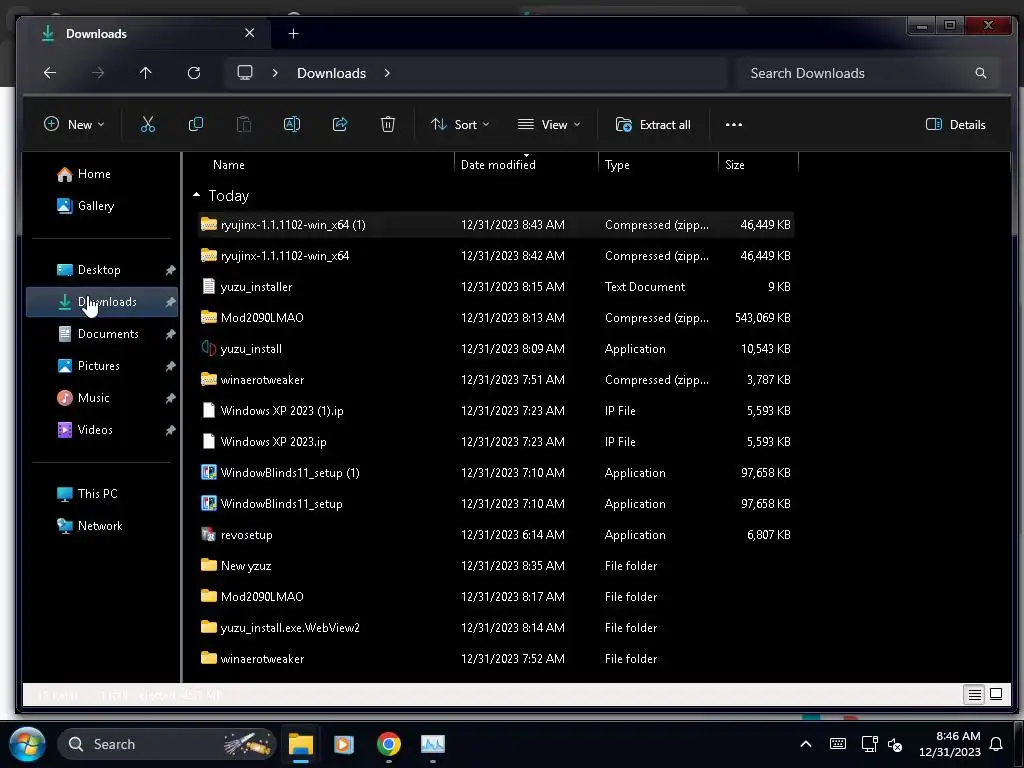
Task: Sort by the Name column header
Action: (x=229, y=165)
